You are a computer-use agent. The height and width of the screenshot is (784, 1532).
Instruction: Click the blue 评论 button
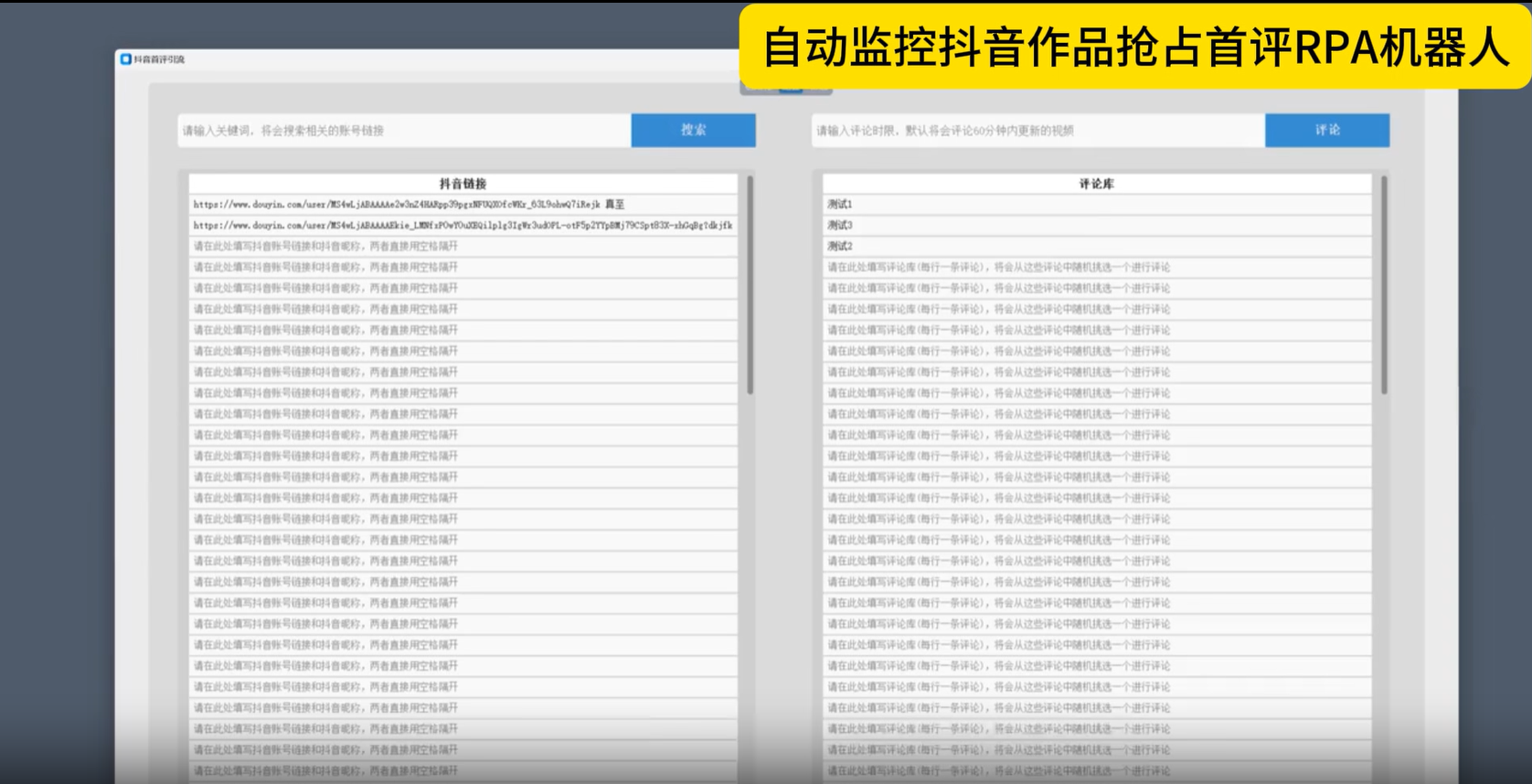[x=1327, y=130]
